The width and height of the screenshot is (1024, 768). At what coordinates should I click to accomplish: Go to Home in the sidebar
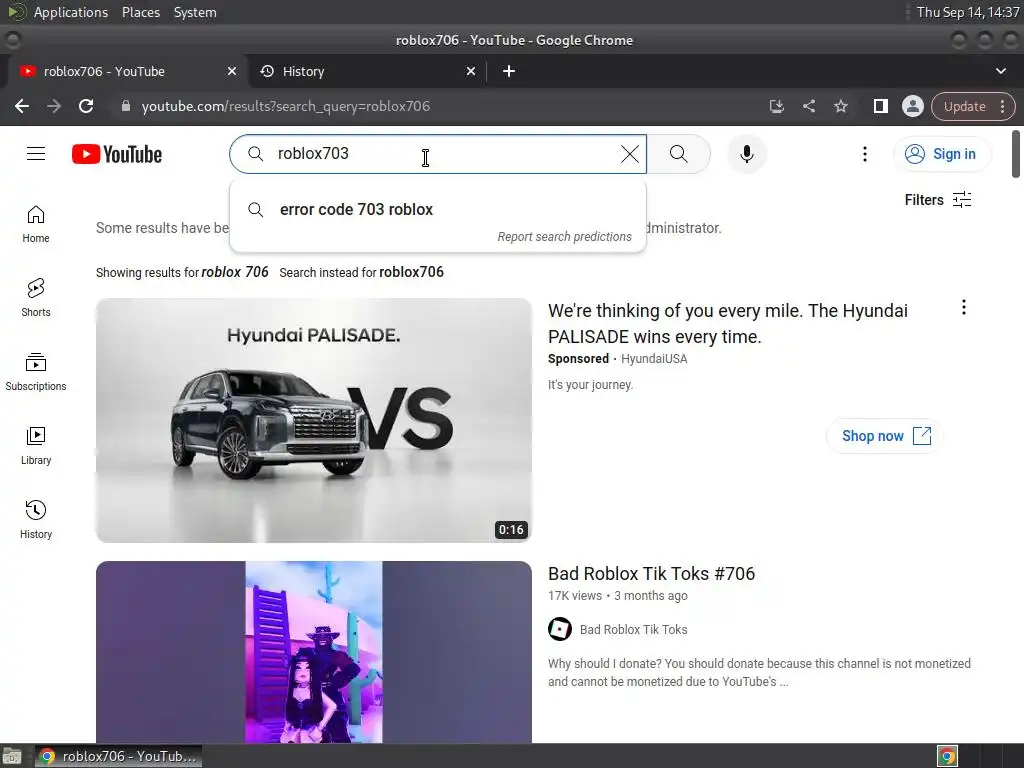[x=36, y=225]
